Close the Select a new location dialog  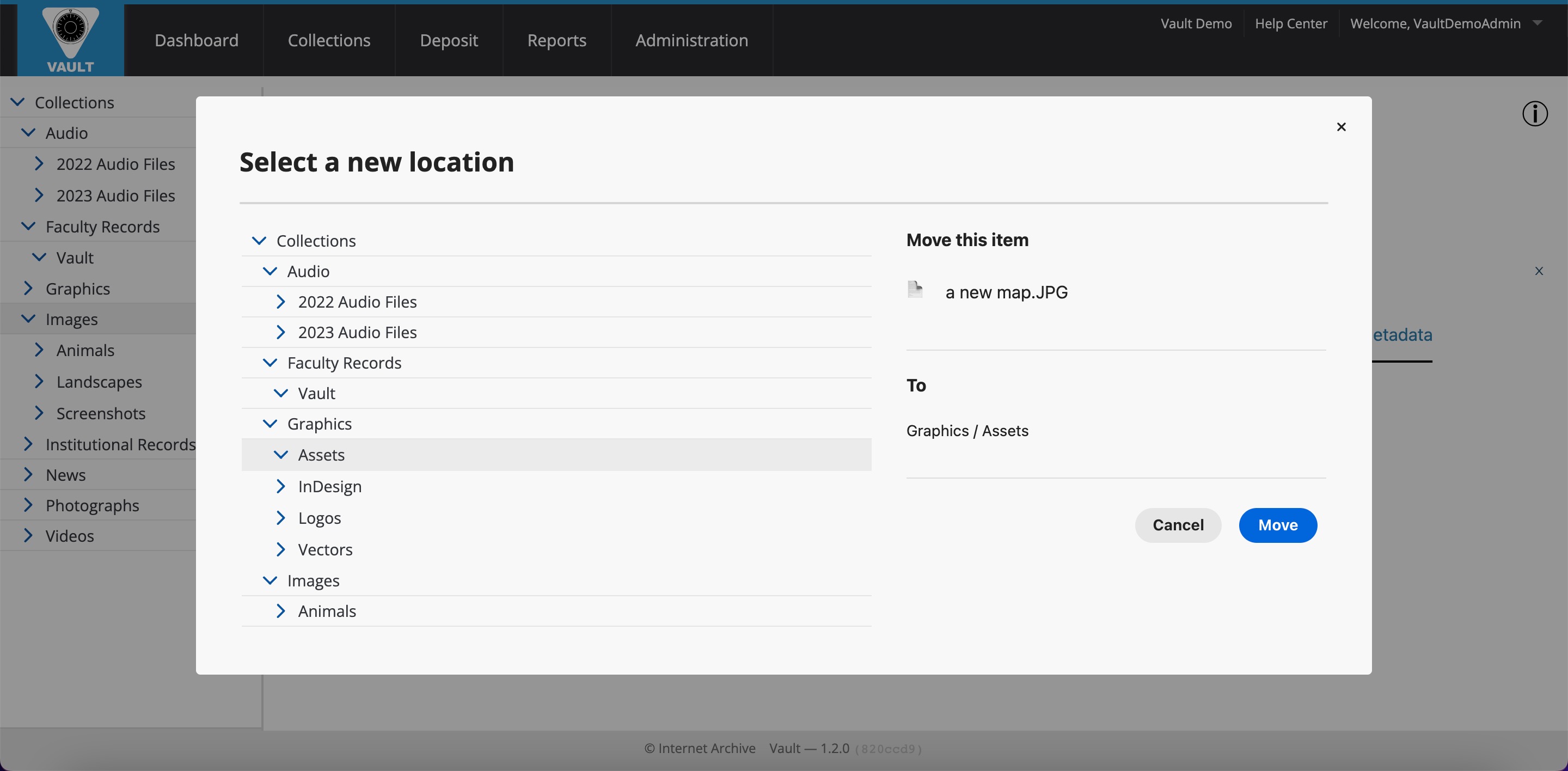tap(1341, 126)
